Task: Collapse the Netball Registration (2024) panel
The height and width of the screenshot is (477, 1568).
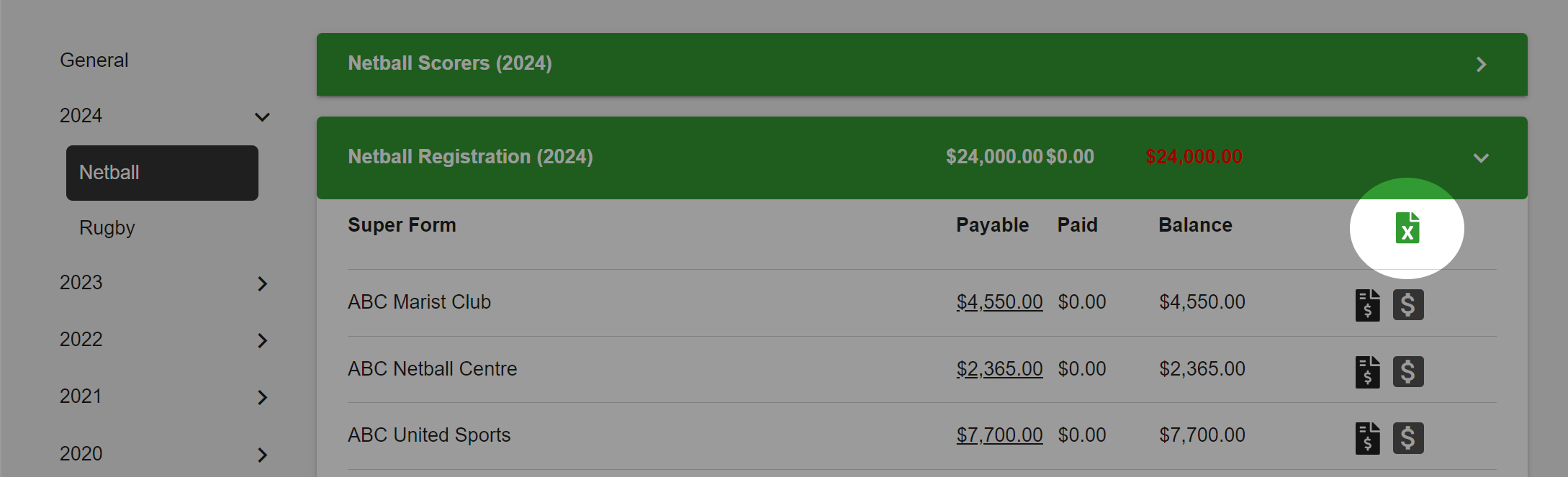Action: [x=1481, y=158]
